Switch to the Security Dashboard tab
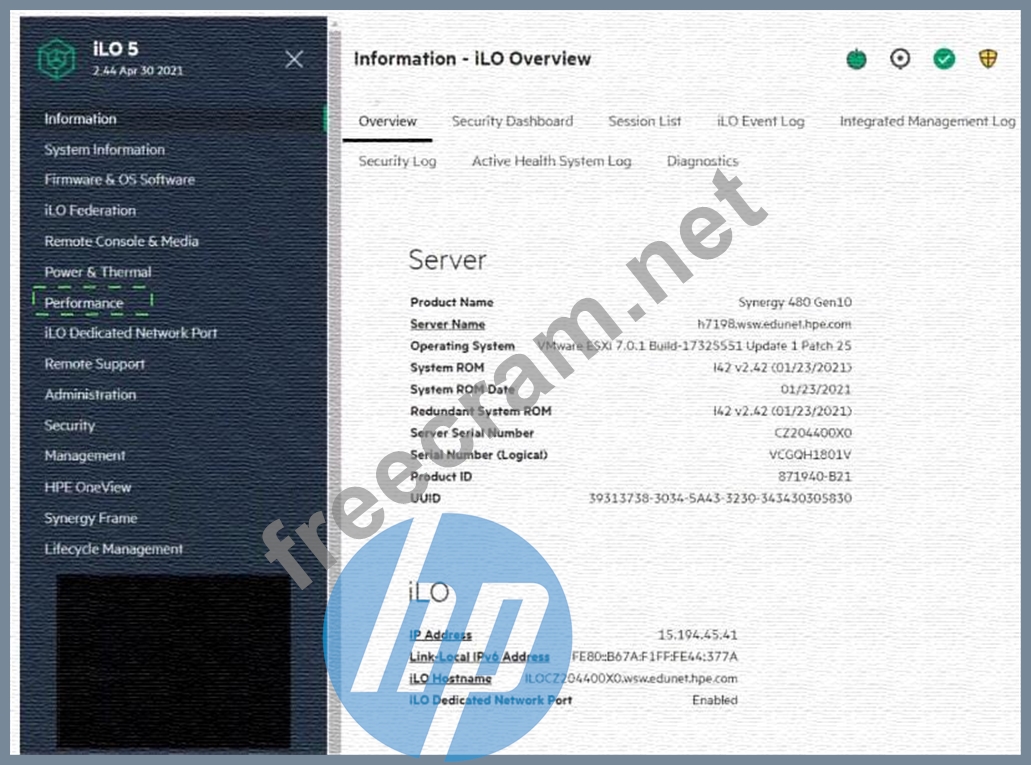Image resolution: width=1031 pixels, height=765 pixels. [x=512, y=121]
